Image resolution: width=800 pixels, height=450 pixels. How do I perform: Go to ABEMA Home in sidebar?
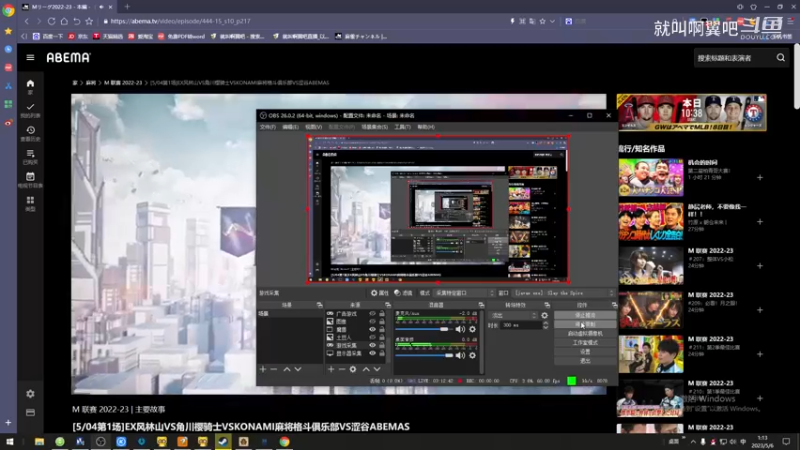[30, 84]
